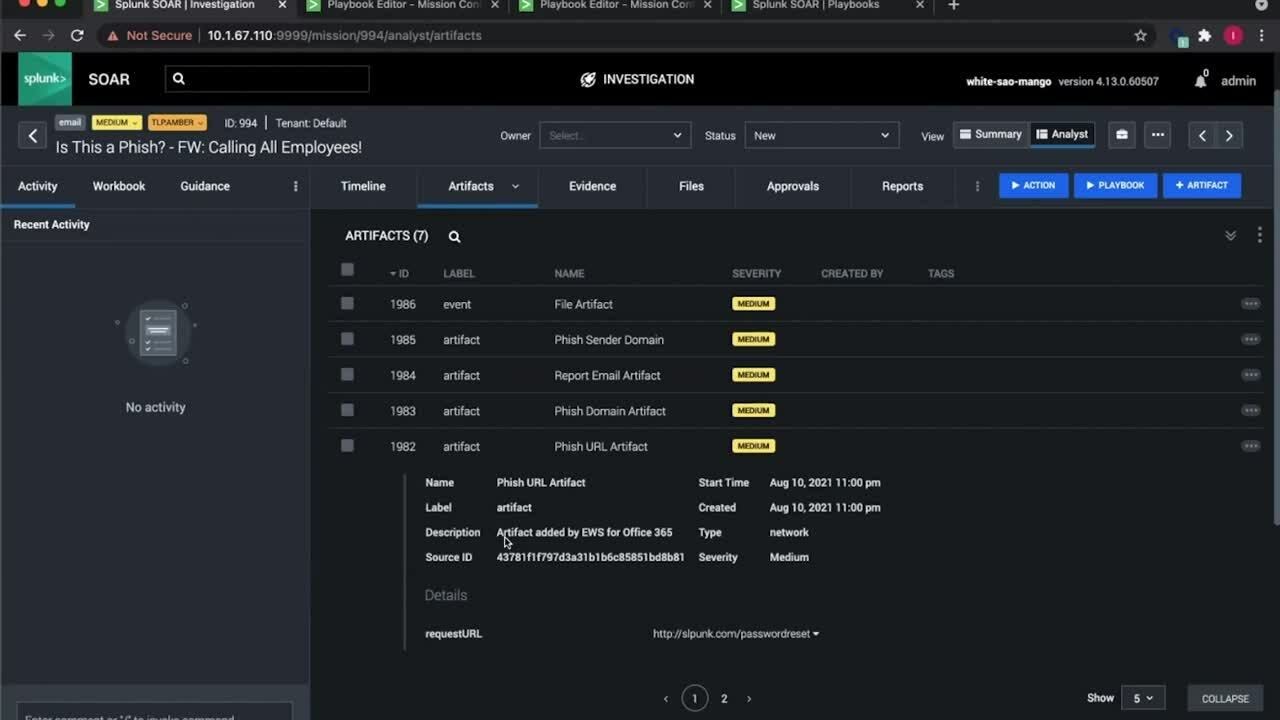Open the left panel tabs overflow menu

(295, 186)
